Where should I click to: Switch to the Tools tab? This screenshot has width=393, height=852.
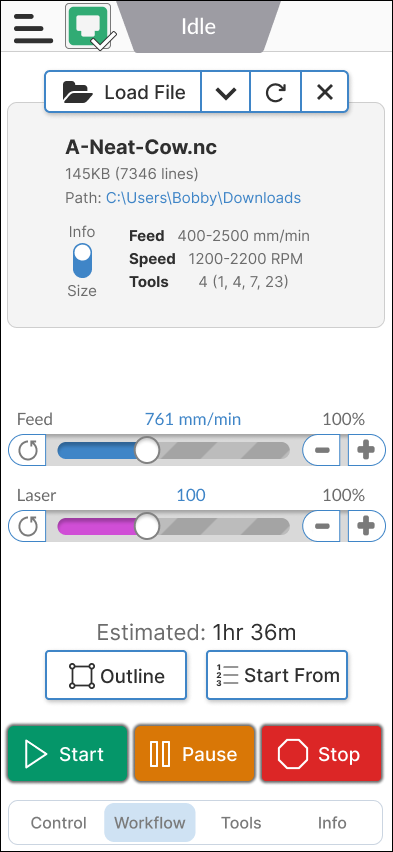tap(241, 823)
